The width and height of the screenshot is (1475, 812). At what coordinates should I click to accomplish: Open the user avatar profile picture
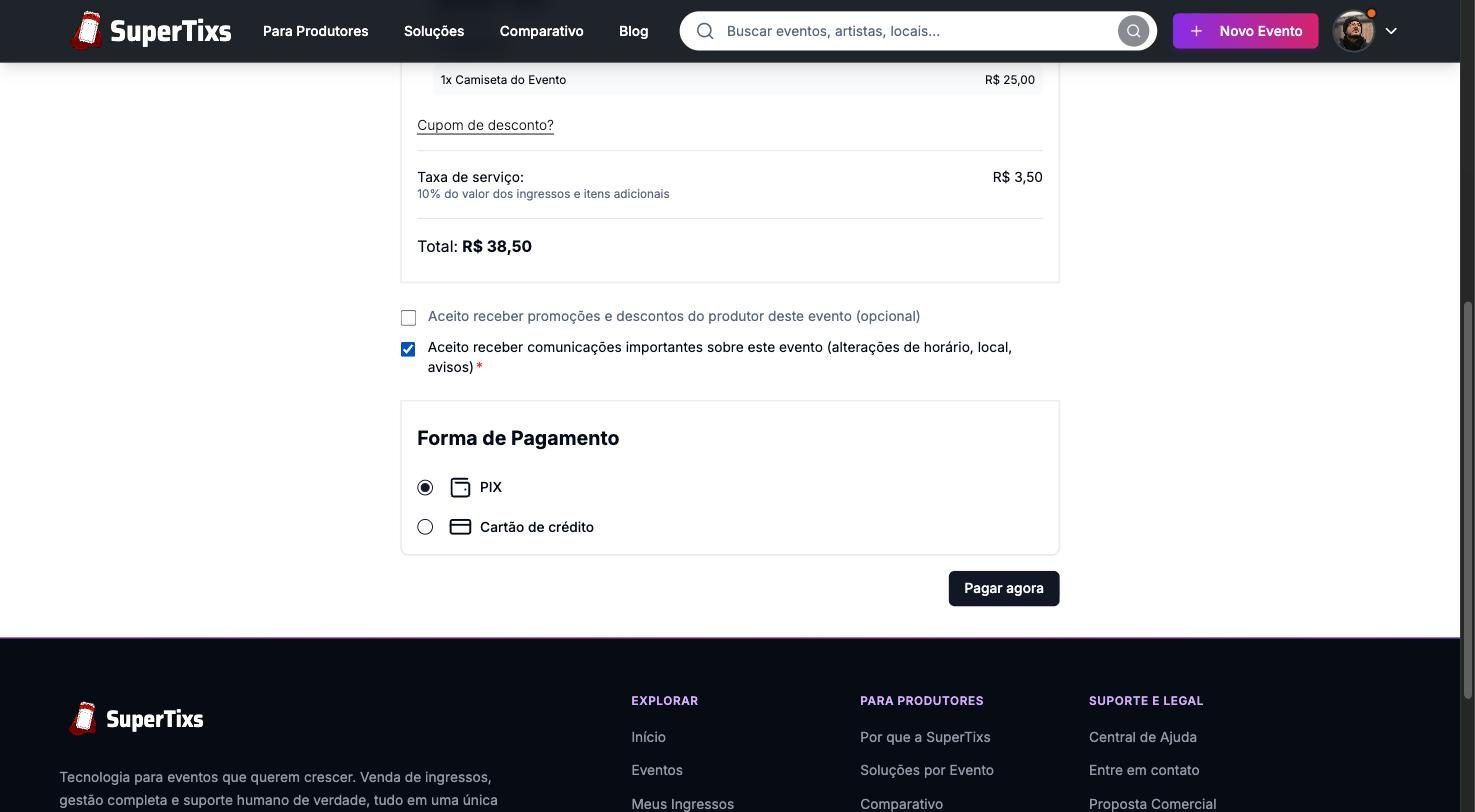[x=1354, y=31]
